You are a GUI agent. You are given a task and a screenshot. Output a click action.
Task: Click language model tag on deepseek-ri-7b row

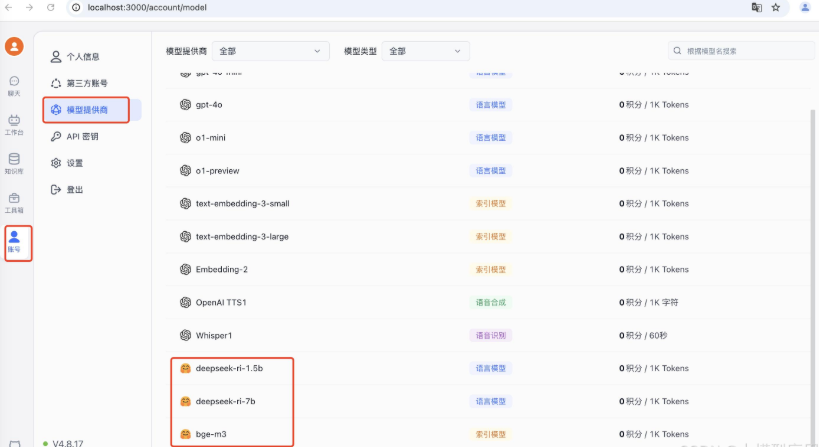click(490, 401)
